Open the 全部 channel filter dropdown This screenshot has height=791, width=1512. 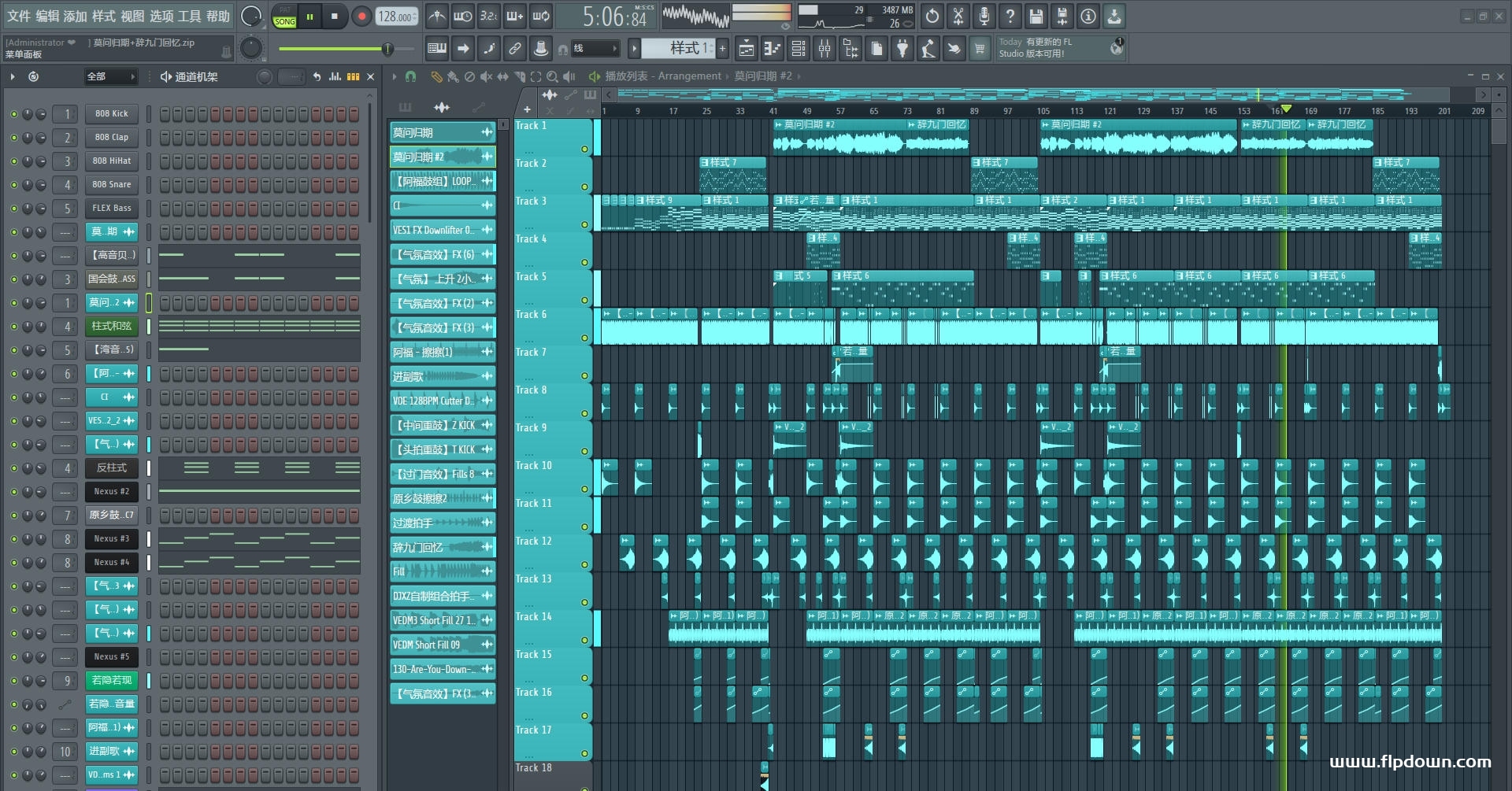click(x=110, y=76)
